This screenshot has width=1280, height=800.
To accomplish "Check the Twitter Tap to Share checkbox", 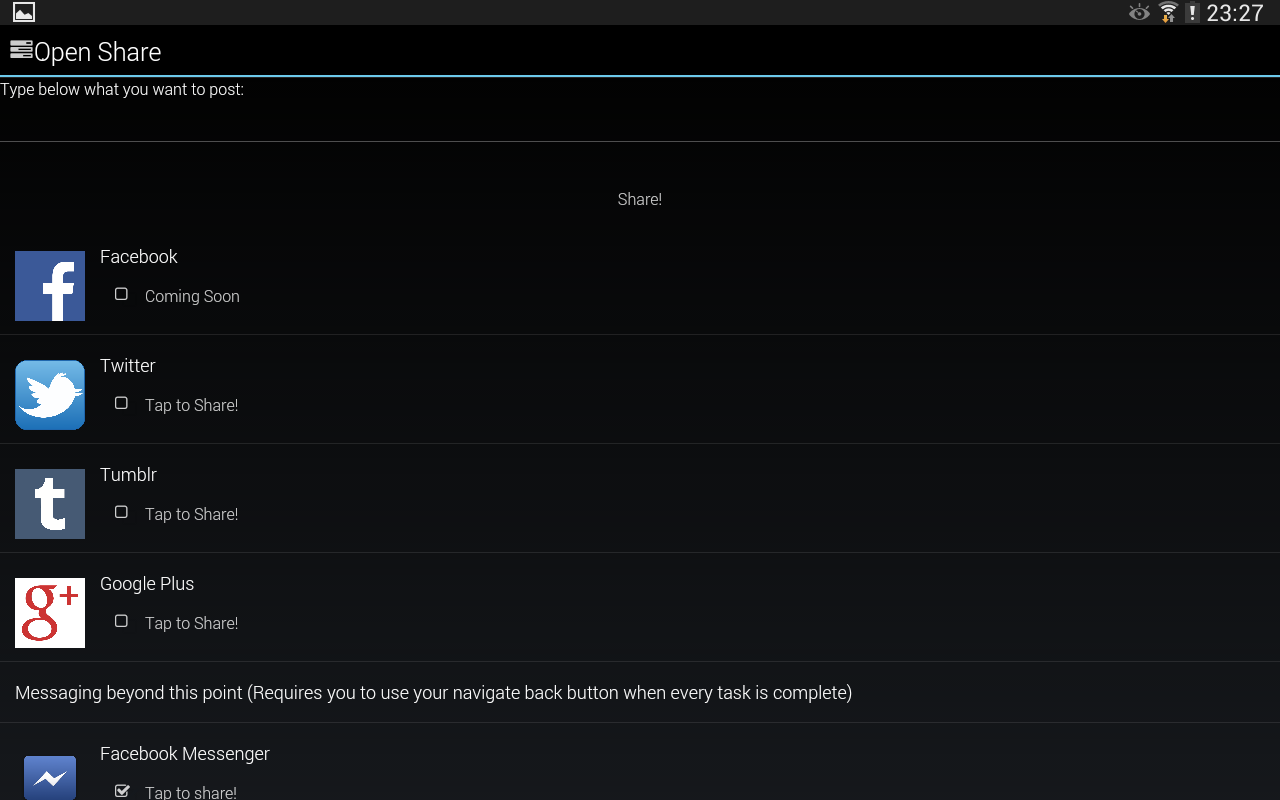I will pyautogui.click(x=121, y=403).
